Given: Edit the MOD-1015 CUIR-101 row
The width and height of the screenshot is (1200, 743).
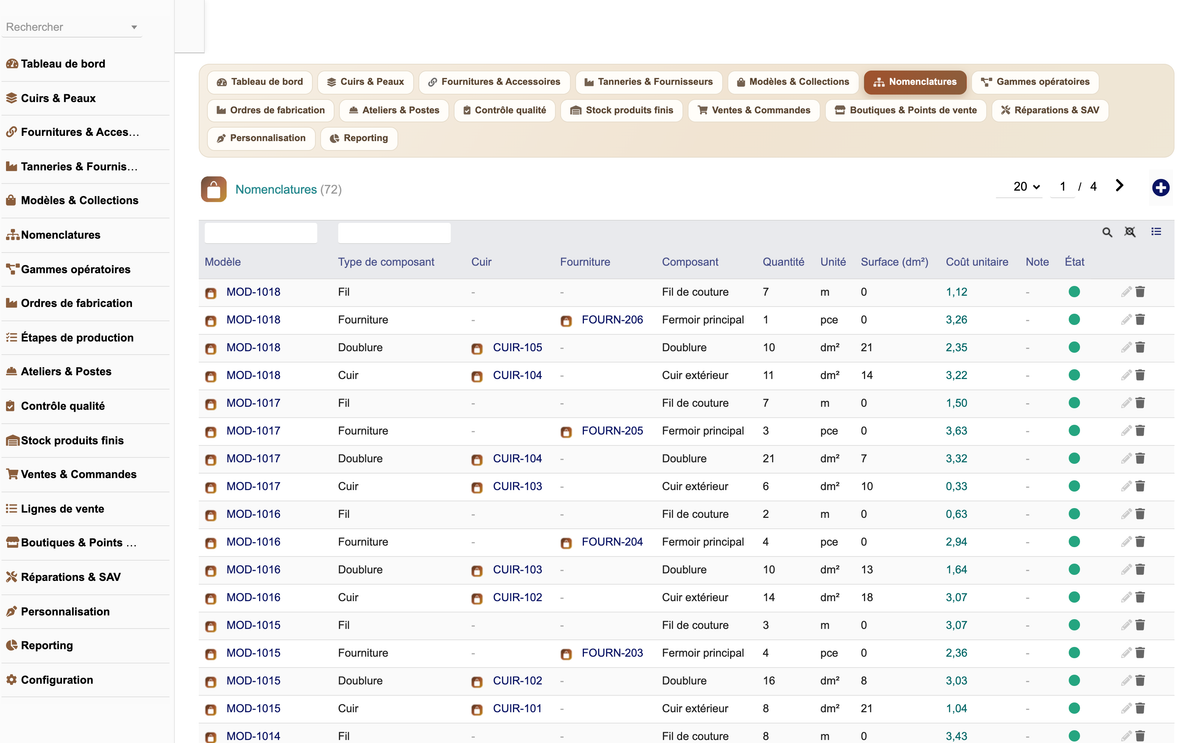Looking at the screenshot, I should [1126, 708].
